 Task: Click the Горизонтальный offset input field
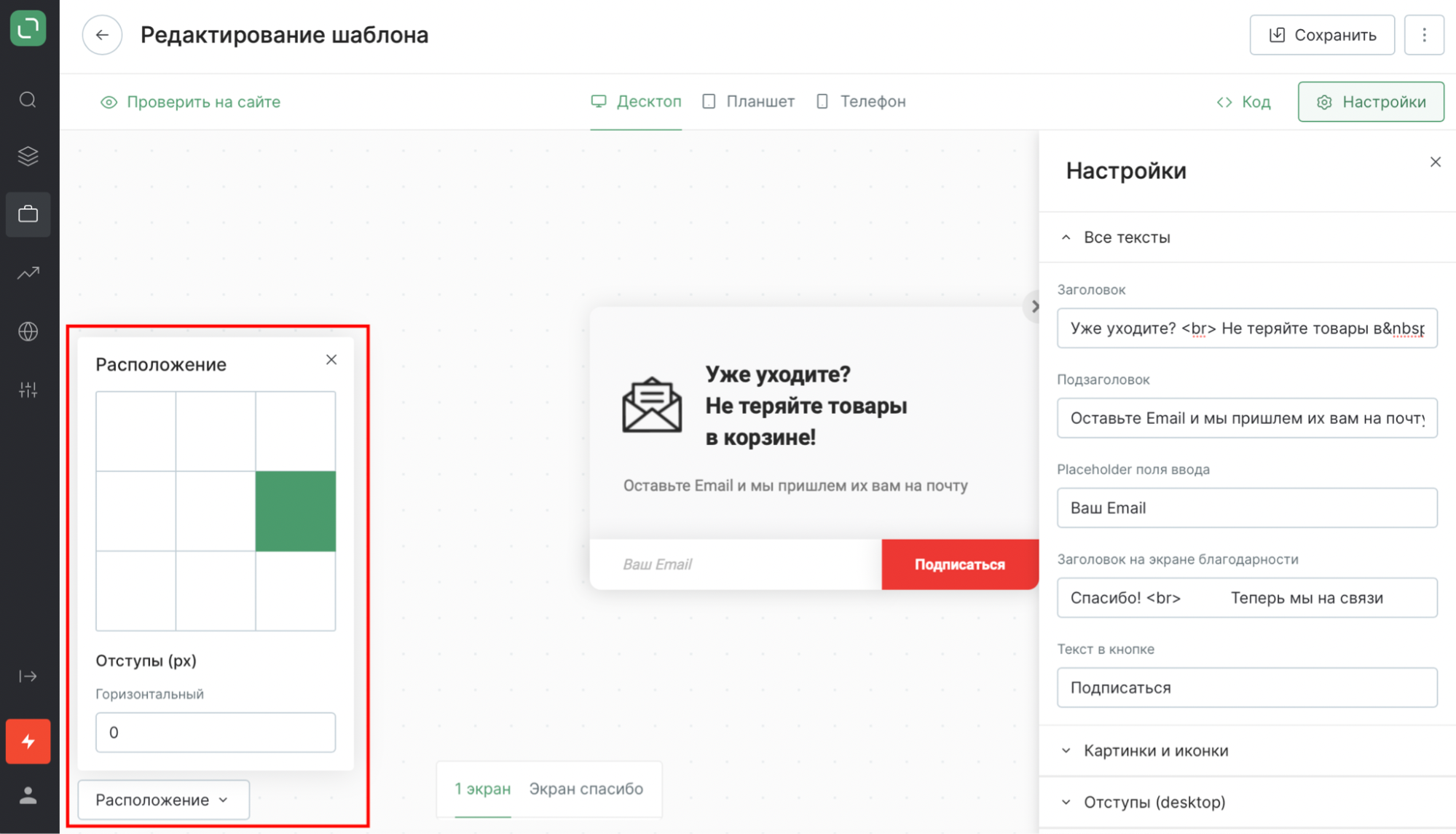coord(216,733)
